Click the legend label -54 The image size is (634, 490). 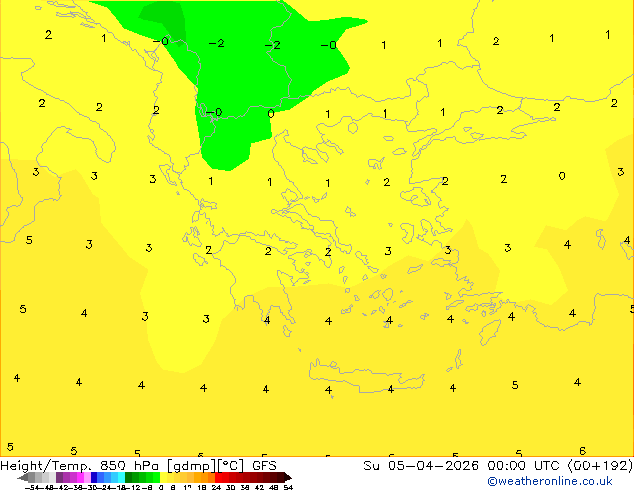[x=32, y=487]
